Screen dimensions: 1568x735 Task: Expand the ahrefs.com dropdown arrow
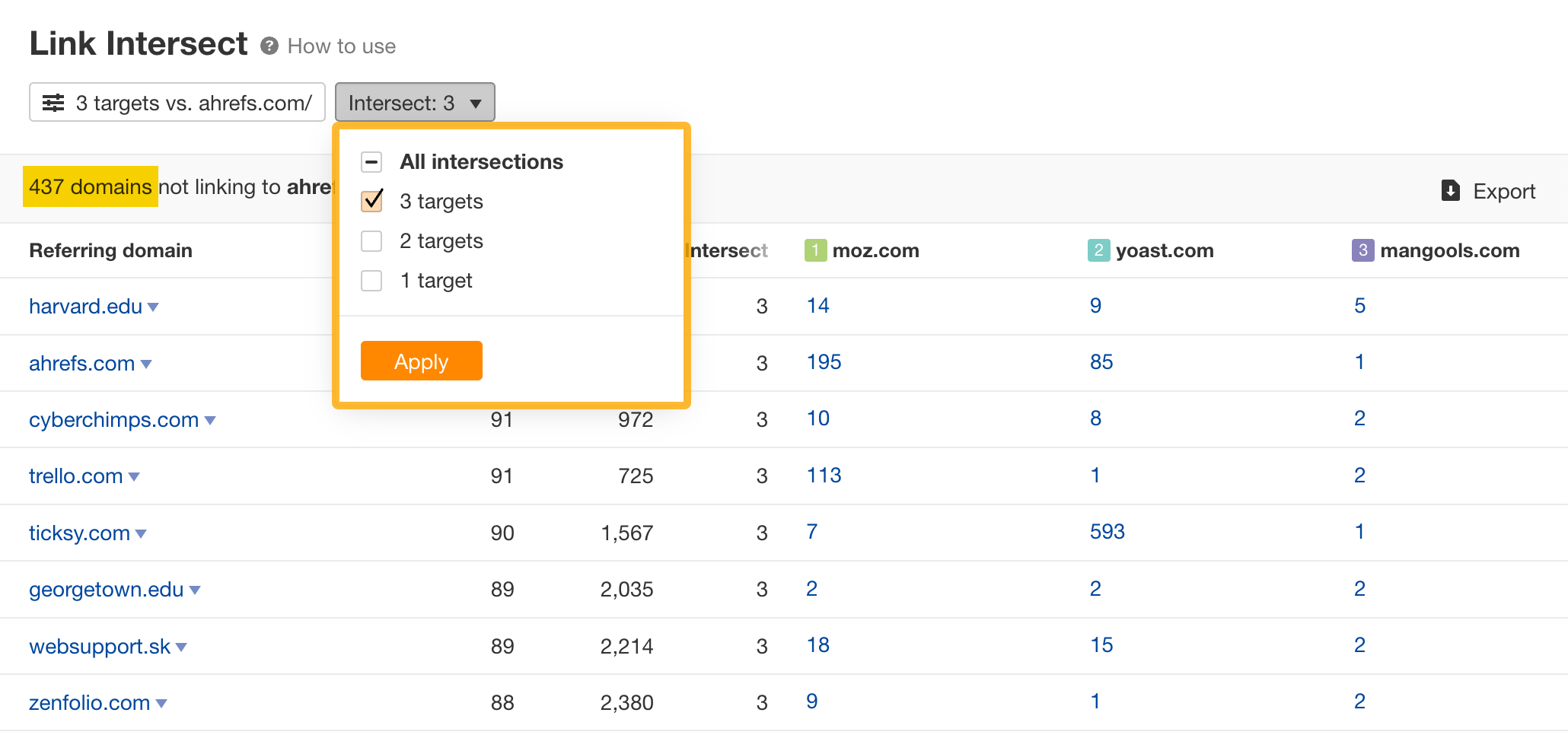146,364
